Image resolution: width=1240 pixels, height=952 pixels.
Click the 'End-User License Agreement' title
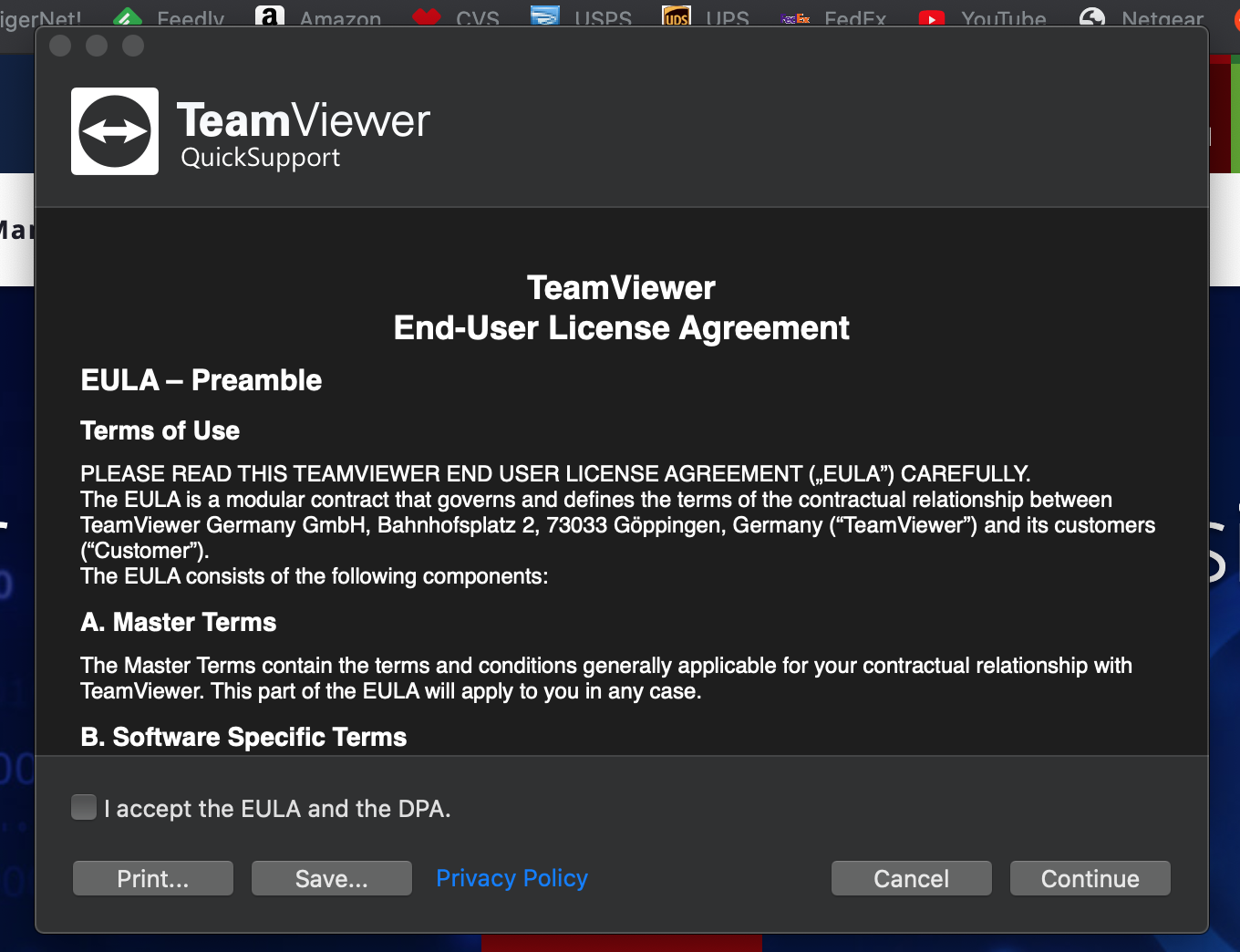point(621,327)
